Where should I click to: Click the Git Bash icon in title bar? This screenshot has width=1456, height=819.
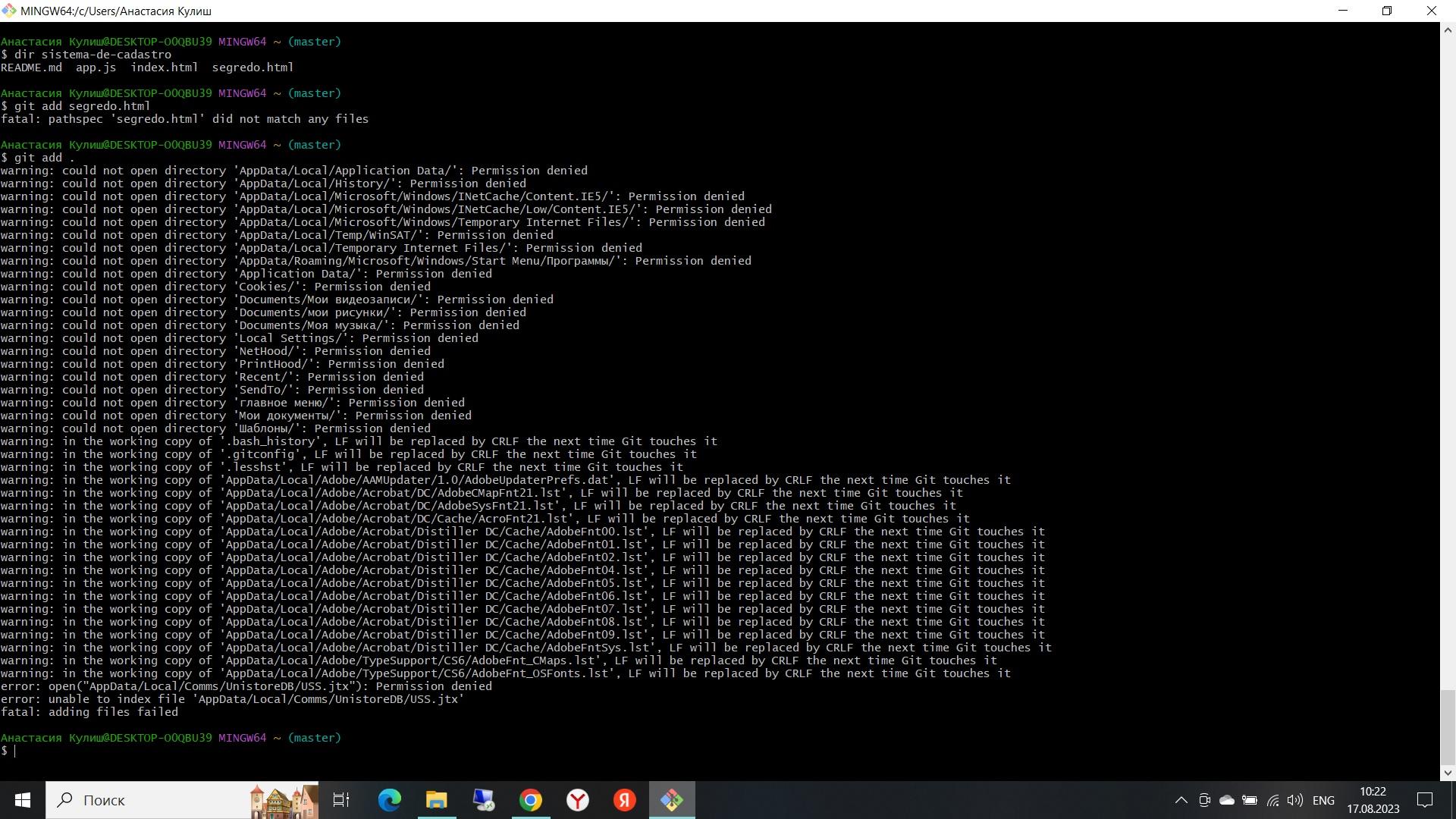[9, 11]
